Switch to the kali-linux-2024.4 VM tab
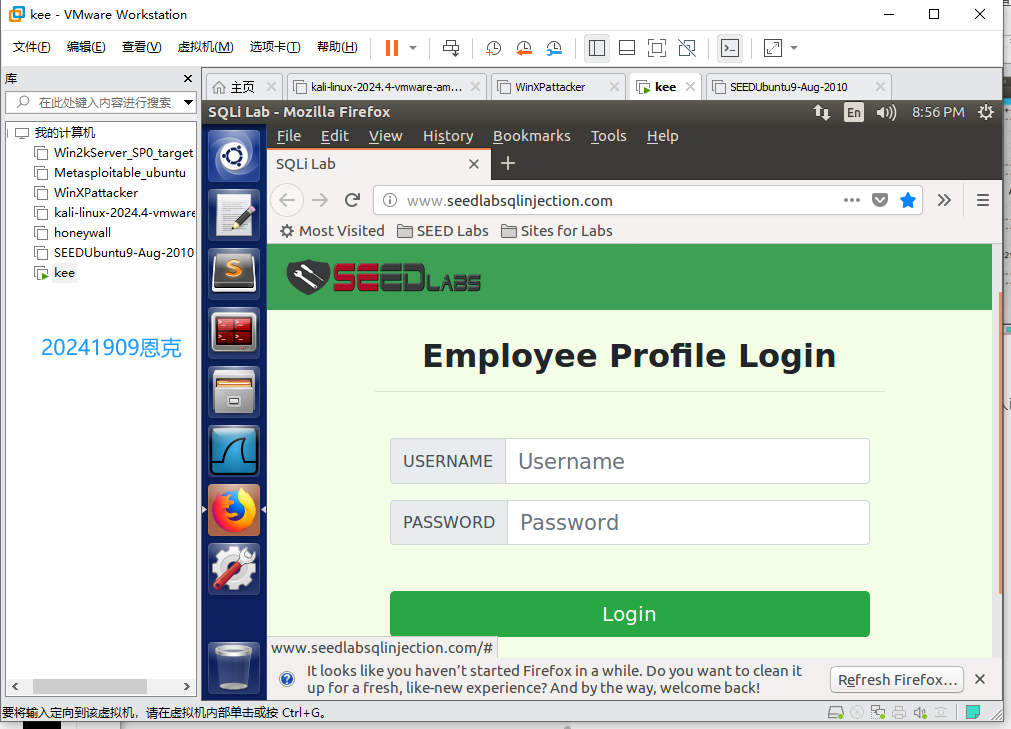1011x729 pixels. [x=386, y=87]
